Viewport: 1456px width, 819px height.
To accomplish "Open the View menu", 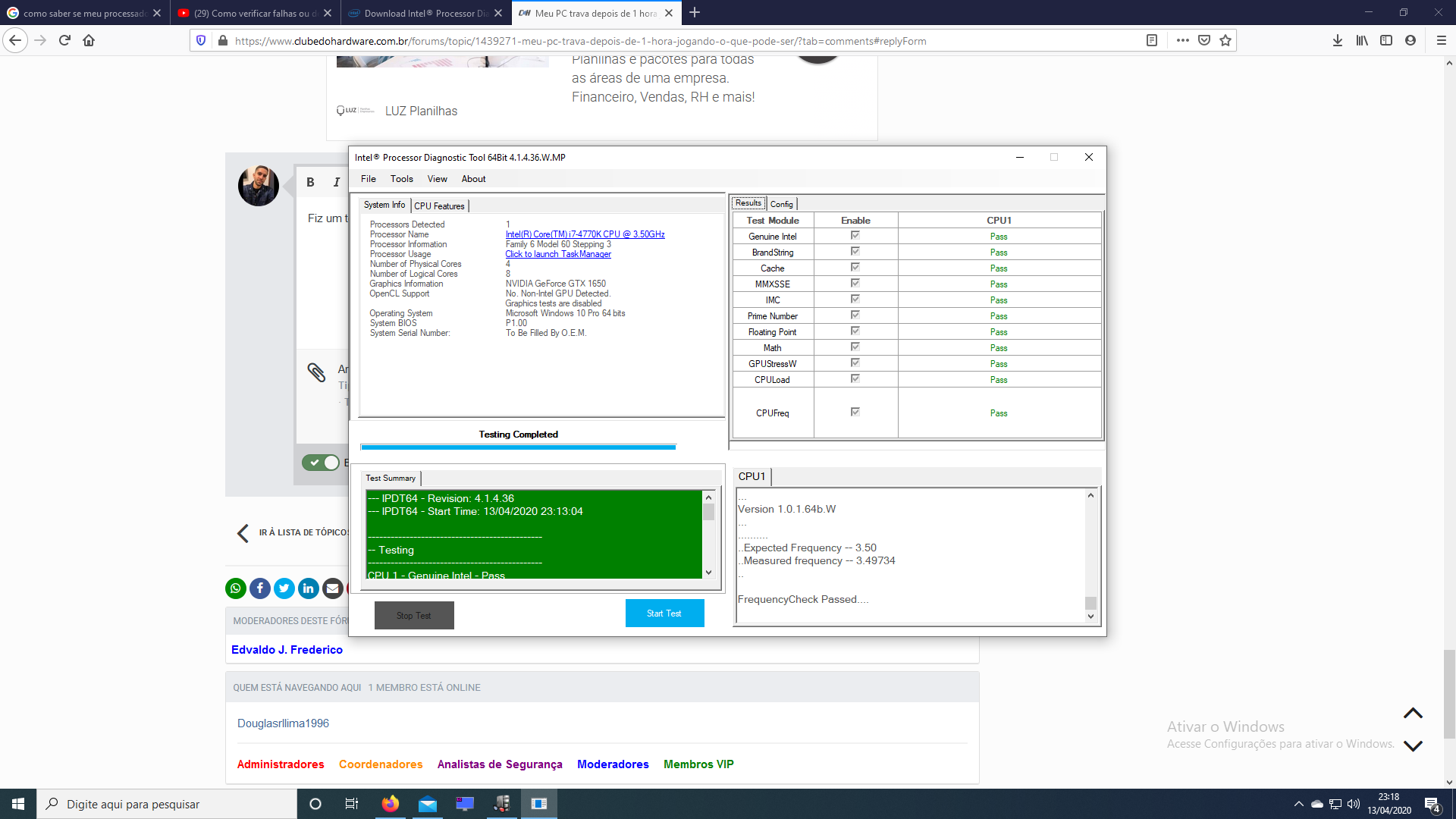I will [x=438, y=179].
